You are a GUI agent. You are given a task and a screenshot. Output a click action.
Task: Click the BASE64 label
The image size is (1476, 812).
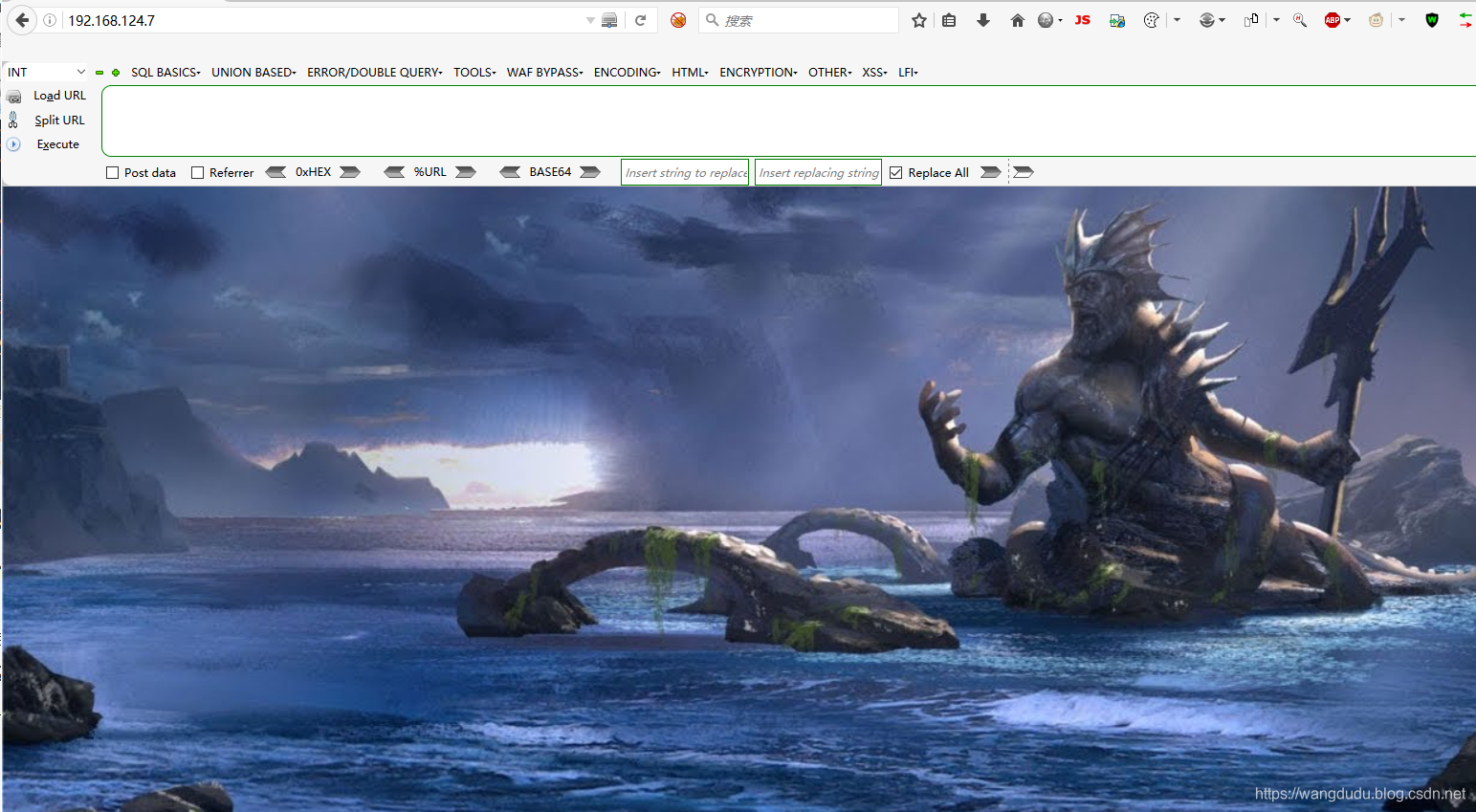[x=550, y=172]
